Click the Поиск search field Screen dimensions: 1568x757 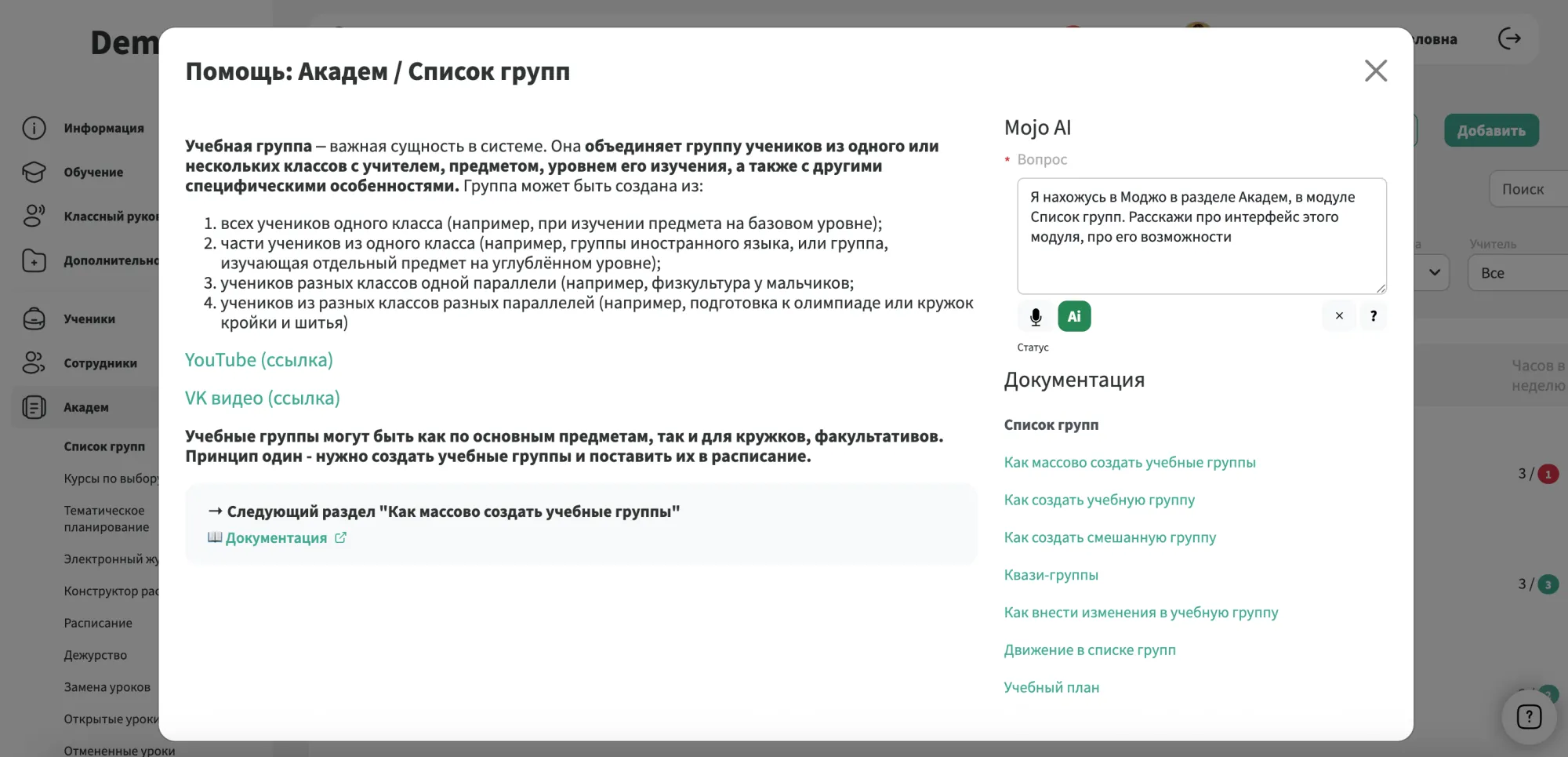coord(1528,189)
